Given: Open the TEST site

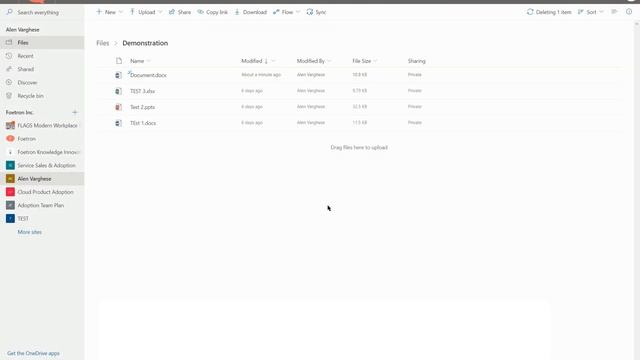Looking at the screenshot, I should click(42, 218).
